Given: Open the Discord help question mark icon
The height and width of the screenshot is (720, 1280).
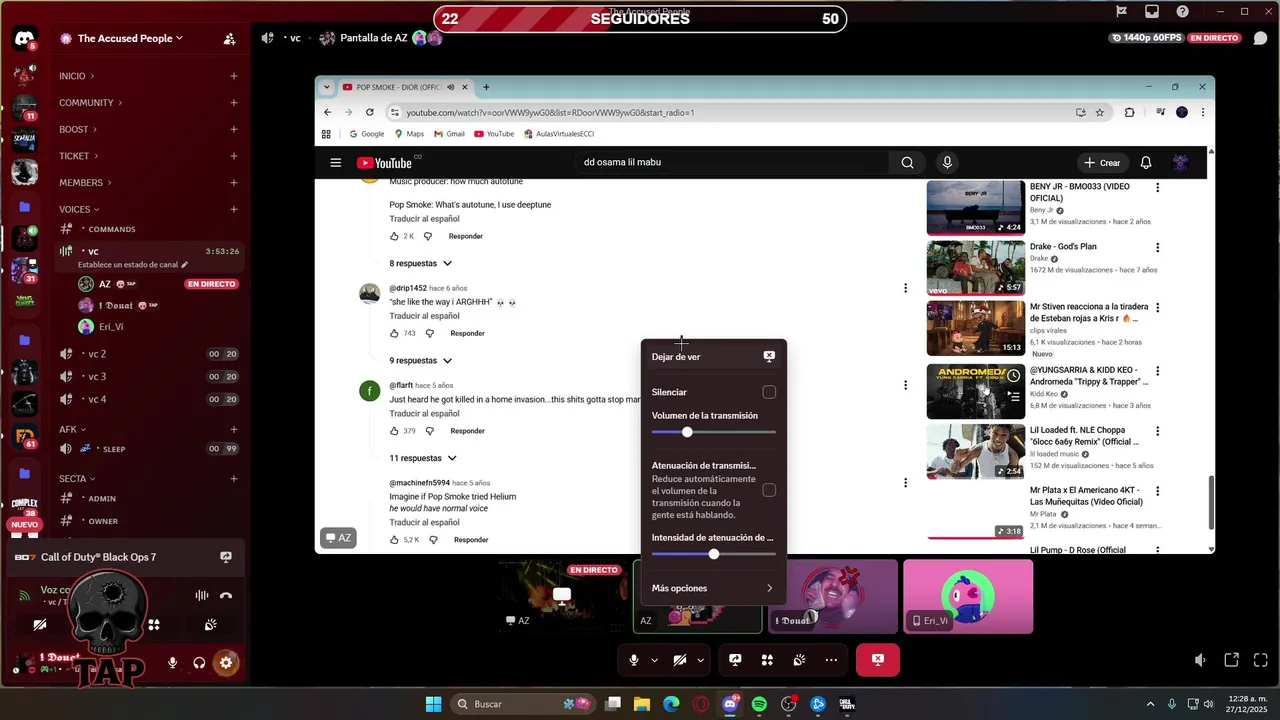Looking at the screenshot, I should [x=1183, y=12].
